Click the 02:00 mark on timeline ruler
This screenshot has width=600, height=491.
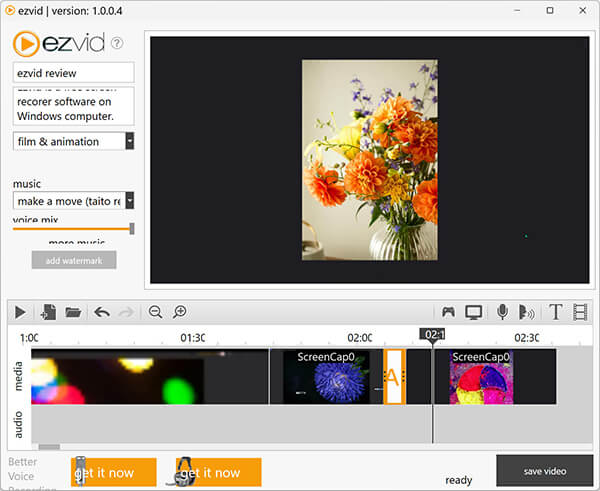[x=360, y=338]
